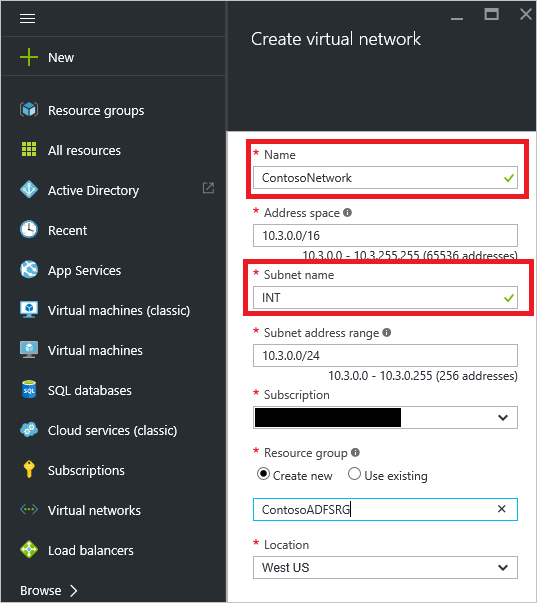Viewport: 537px width, 603px height.
Task: Click the green plus New icon
Action: [29, 57]
